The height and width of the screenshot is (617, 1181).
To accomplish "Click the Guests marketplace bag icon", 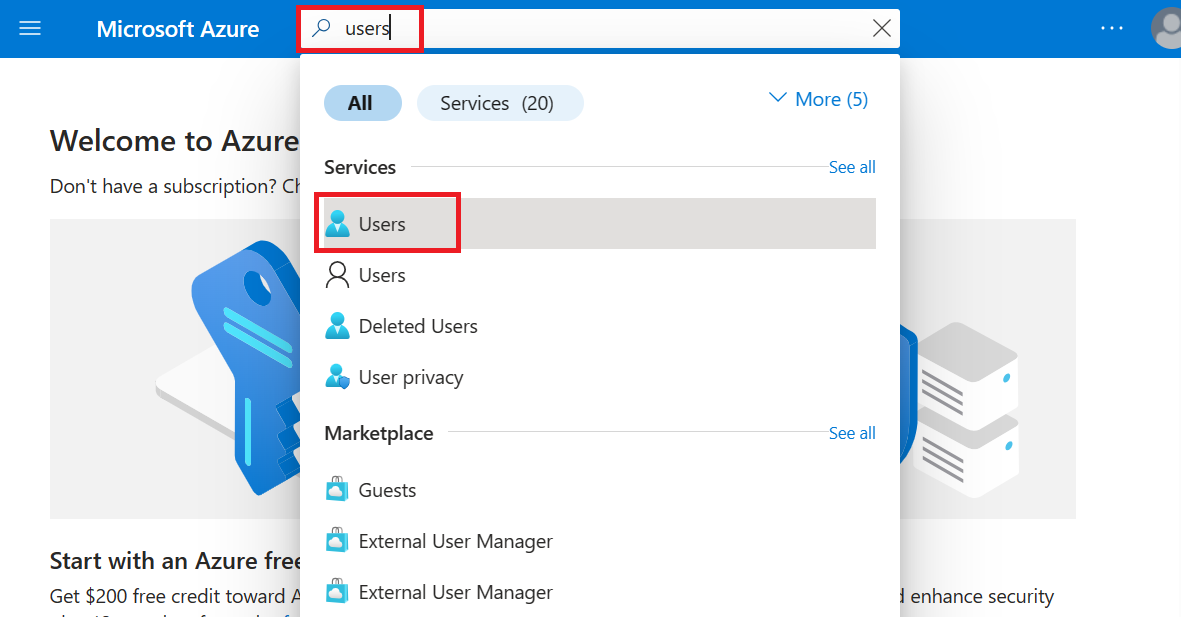I will [x=337, y=489].
